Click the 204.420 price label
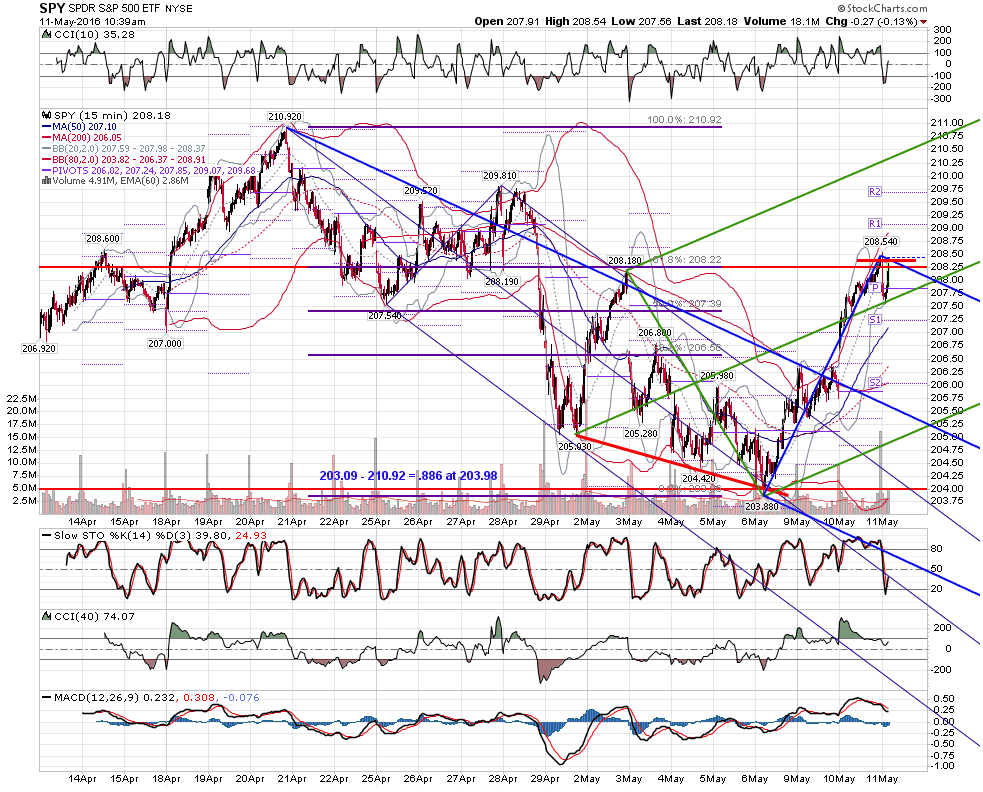The width and height of the screenshot is (983, 792). point(699,478)
